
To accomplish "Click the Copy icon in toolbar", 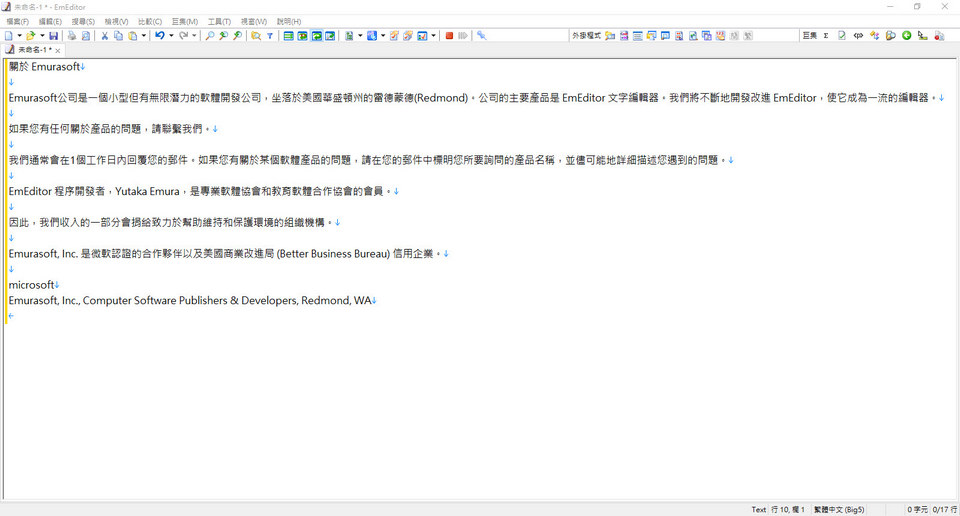I will click(118, 36).
